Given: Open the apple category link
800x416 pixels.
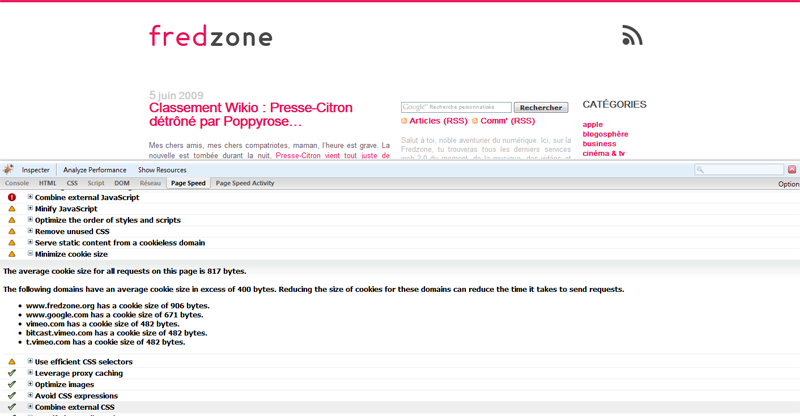Looking at the screenshot, I should click(592, 125).
